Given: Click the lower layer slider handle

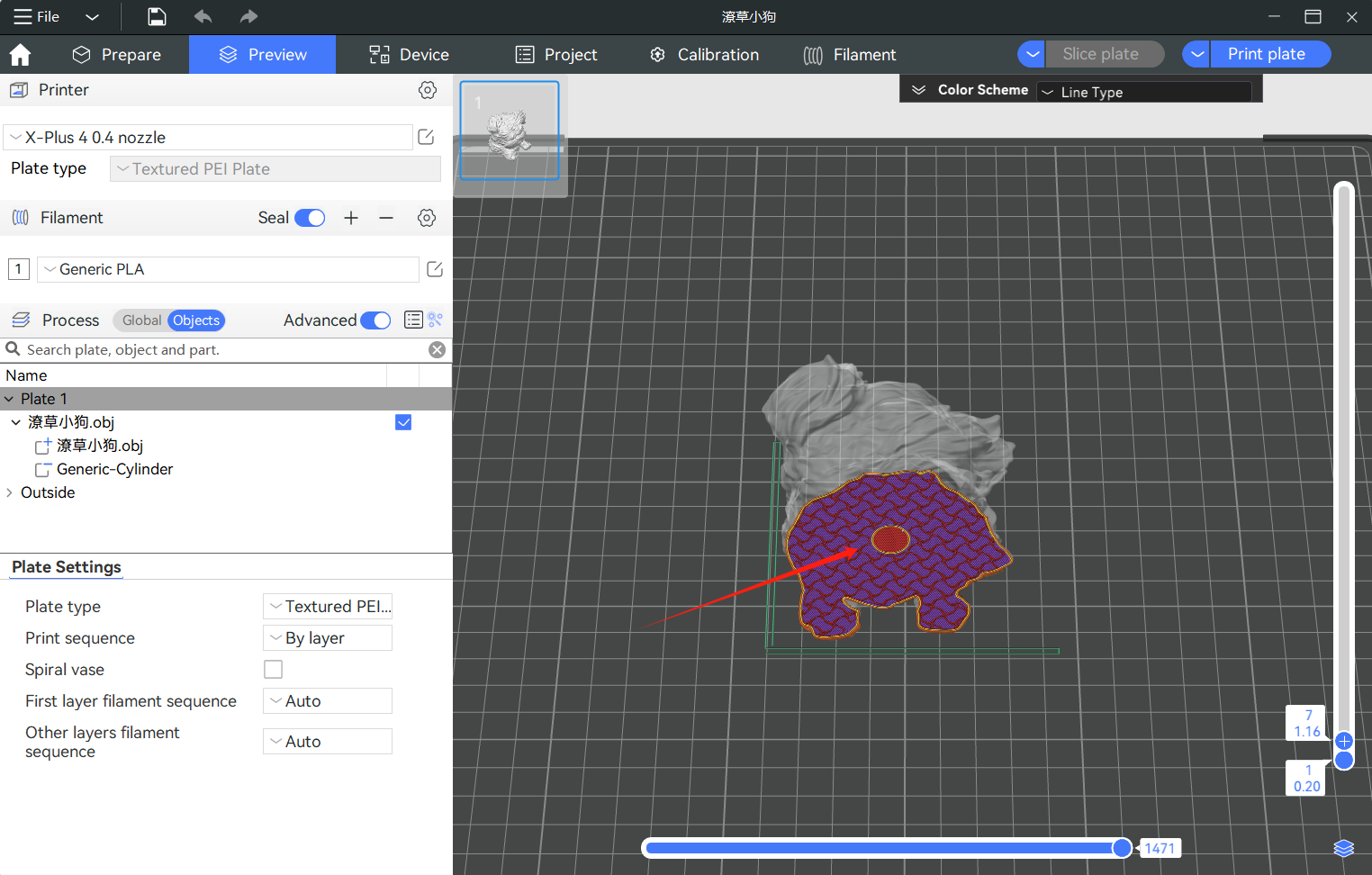Looking at the screenshot, I should [1344, 761].
